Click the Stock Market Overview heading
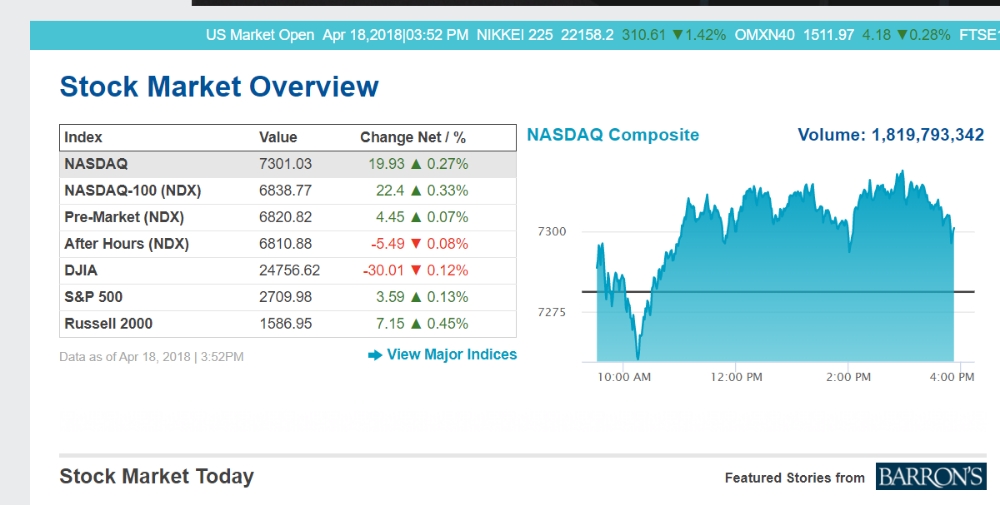 (219, 87)
